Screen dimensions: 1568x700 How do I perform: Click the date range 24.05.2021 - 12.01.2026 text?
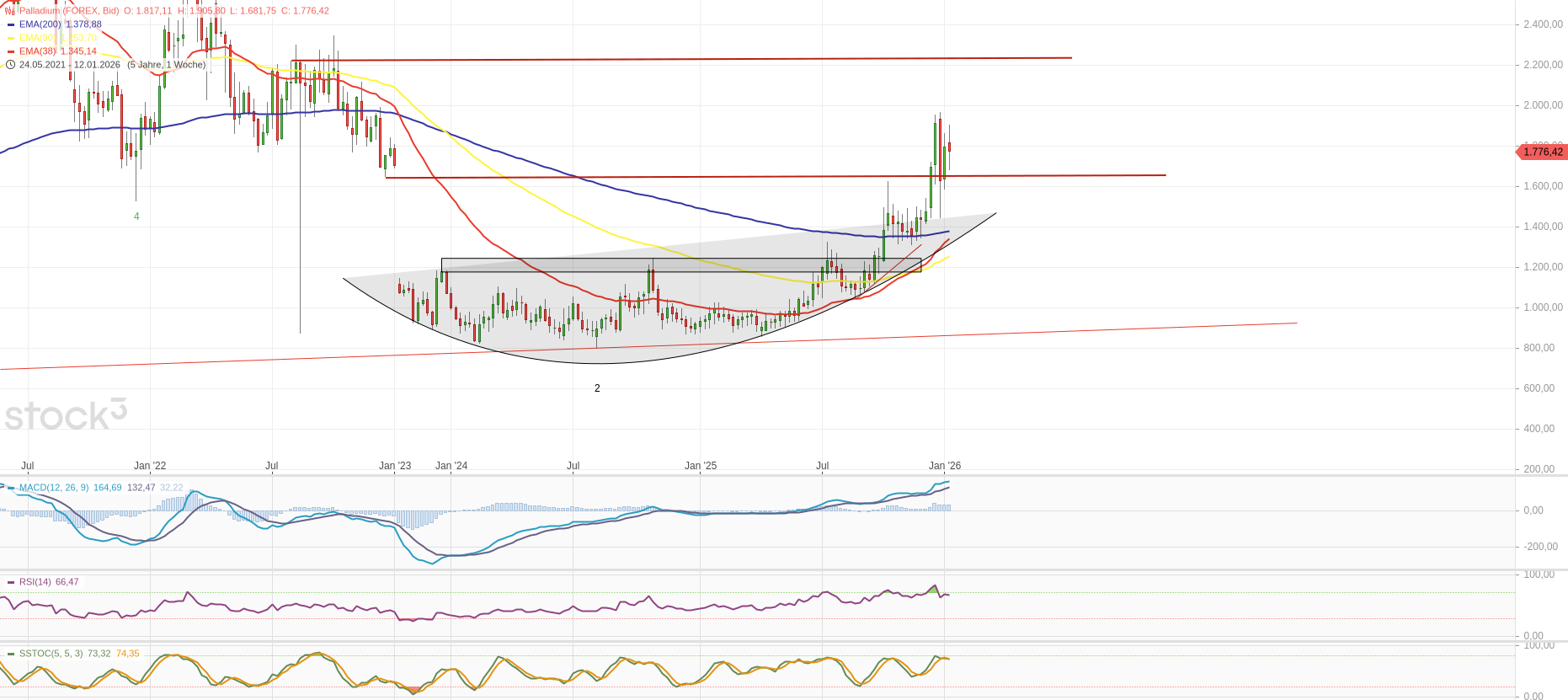(x=70, y=65)
